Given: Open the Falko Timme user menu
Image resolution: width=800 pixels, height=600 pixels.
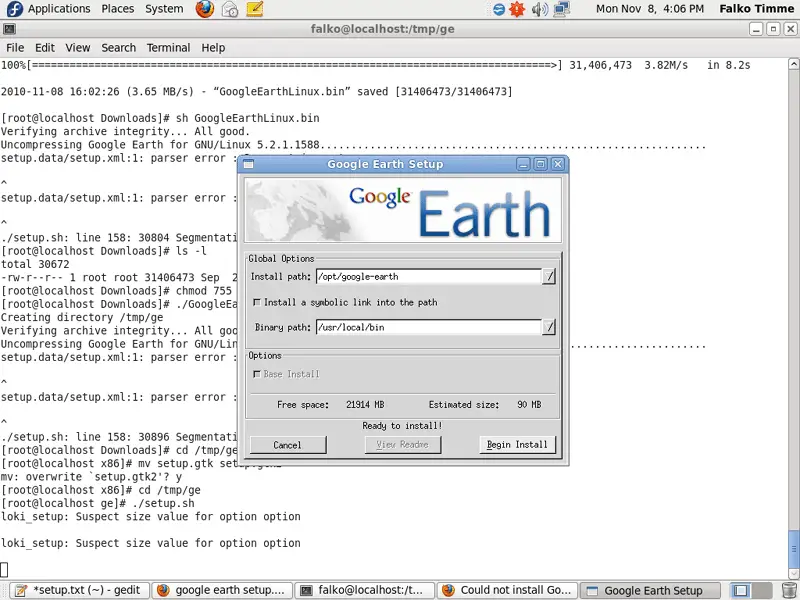Looking at the screenshot, I should coord(757,9).
